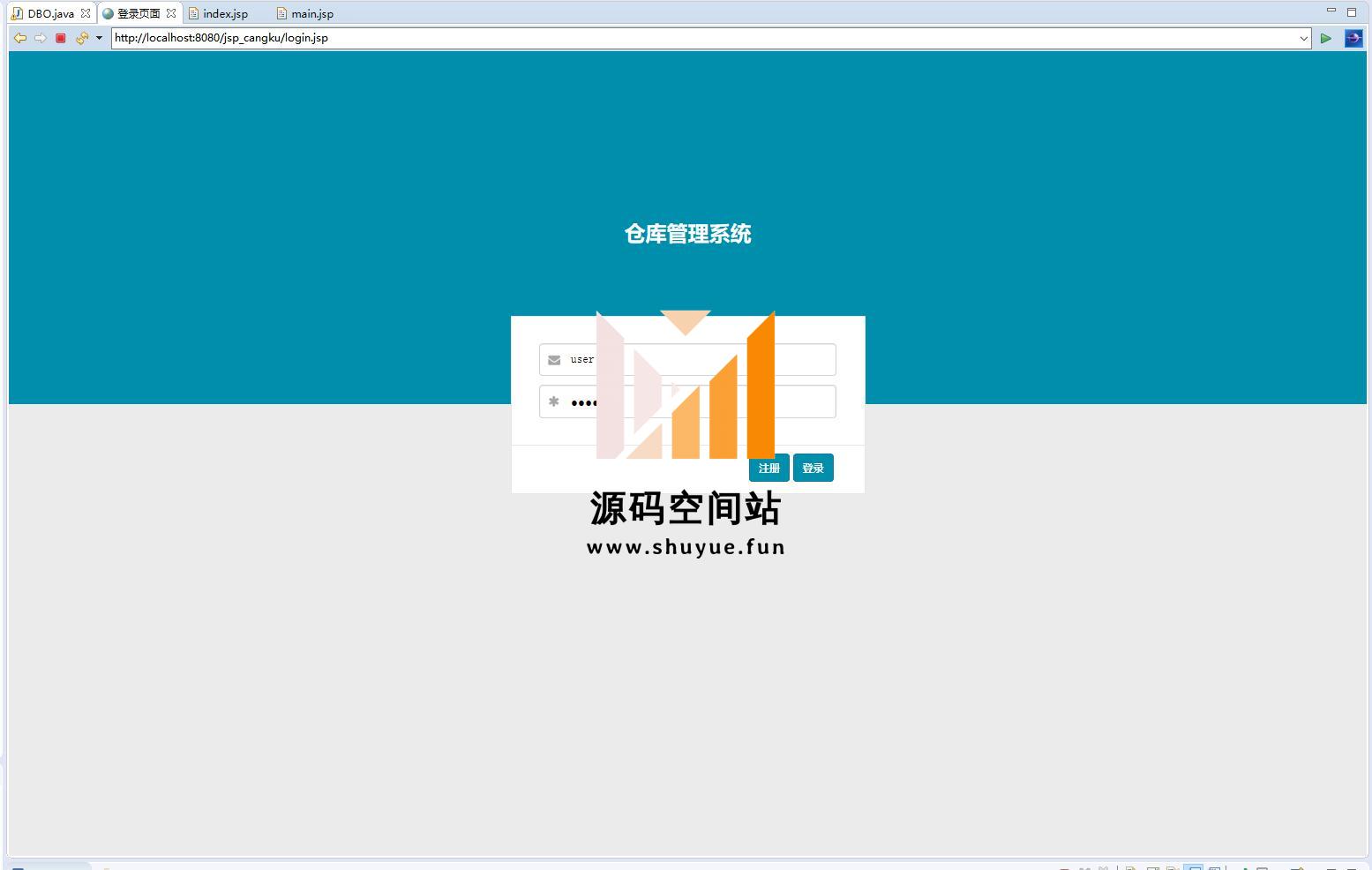Viewport: 1372px width, 870px height.
Task: Refresh the login.jsp page
Action: coord(82,38)
